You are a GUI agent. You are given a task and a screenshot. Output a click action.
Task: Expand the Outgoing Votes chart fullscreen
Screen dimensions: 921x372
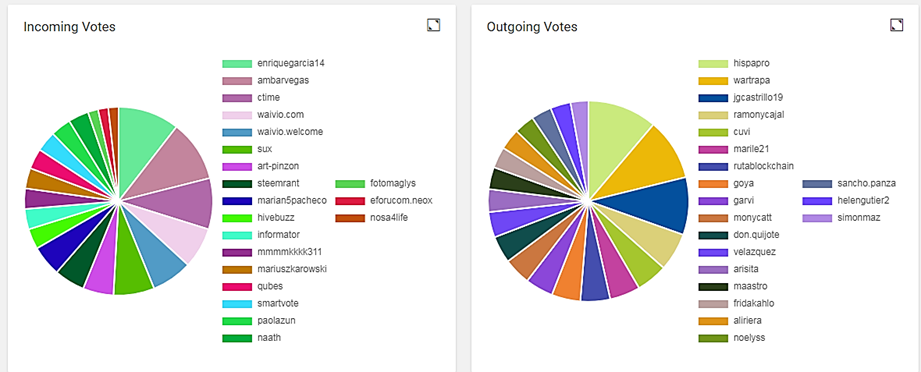point(897,25)
